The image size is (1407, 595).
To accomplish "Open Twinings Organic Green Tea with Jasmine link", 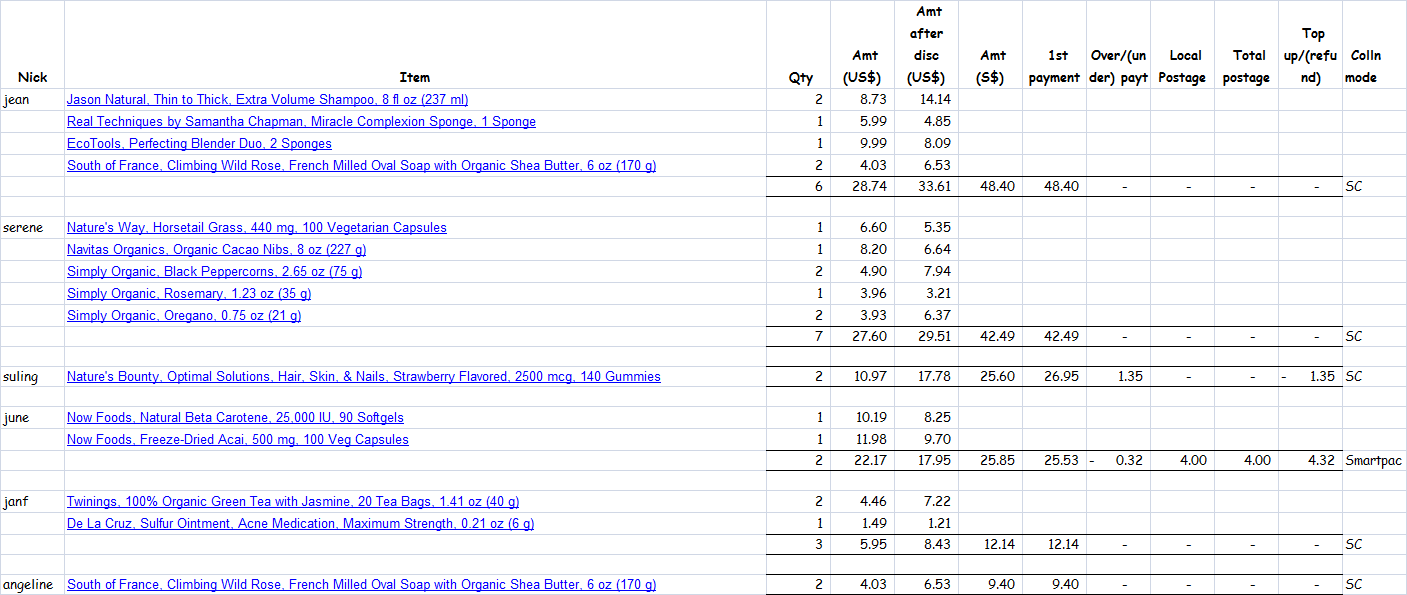I will pos(293,502).
